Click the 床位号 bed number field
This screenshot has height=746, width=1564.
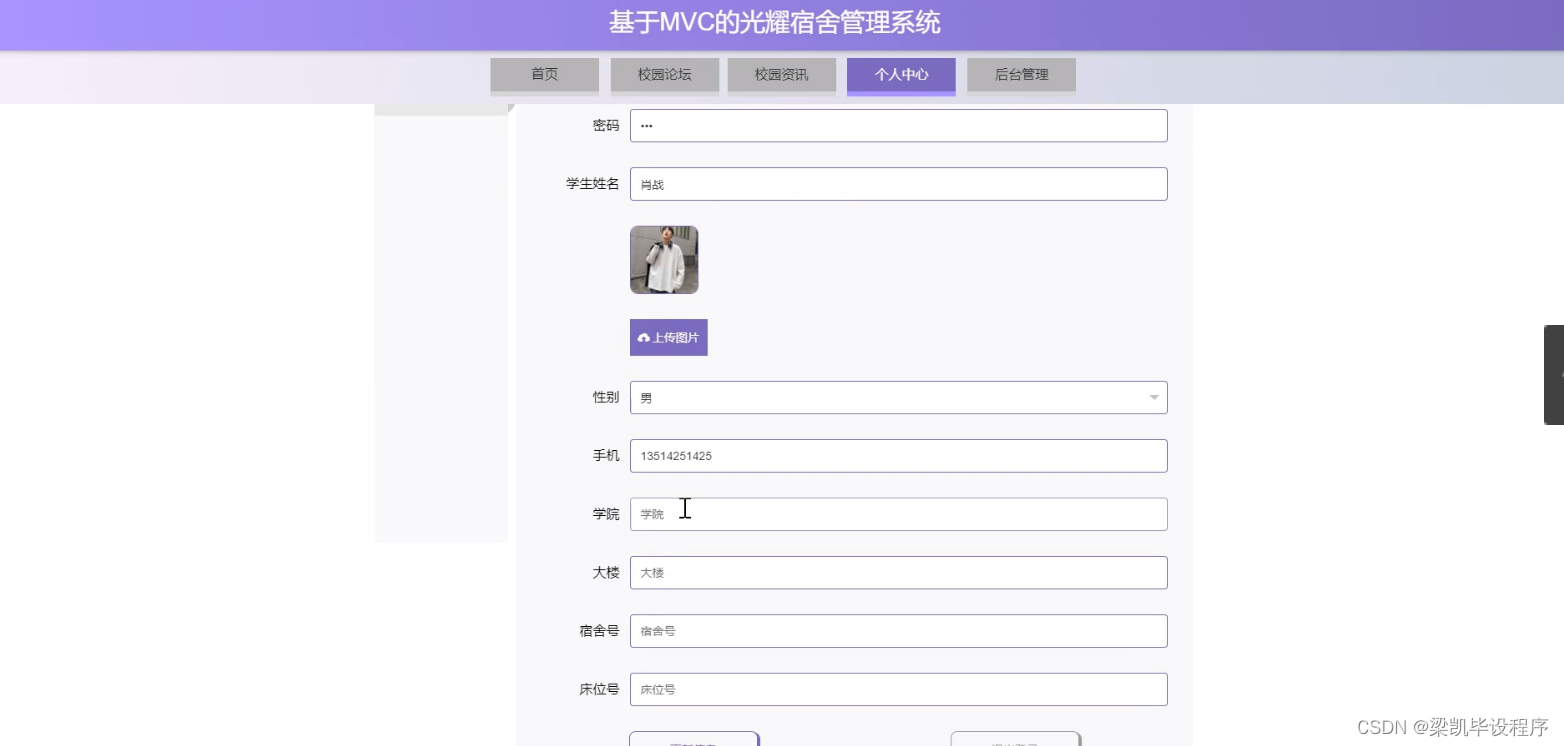point(897,689)
